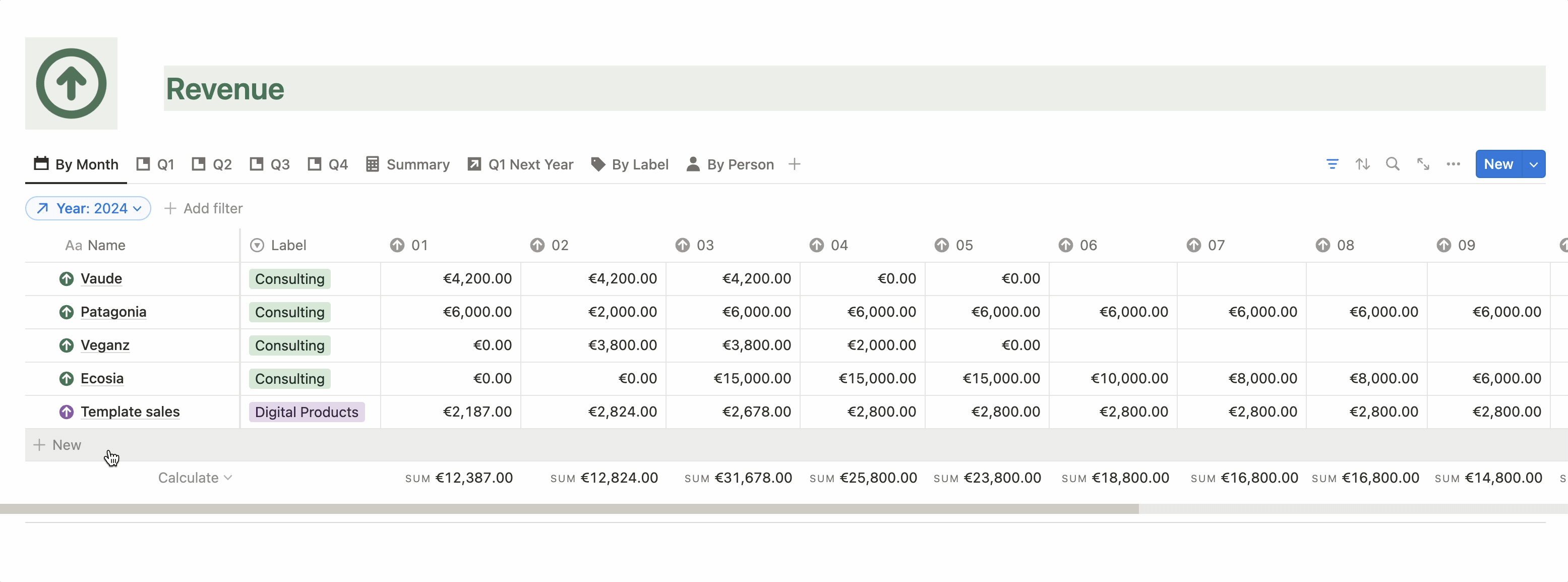The height and width of the screenshot is (582, 1568).
Task: Click the Ecosia row page icon
Action: coord(67,379)
